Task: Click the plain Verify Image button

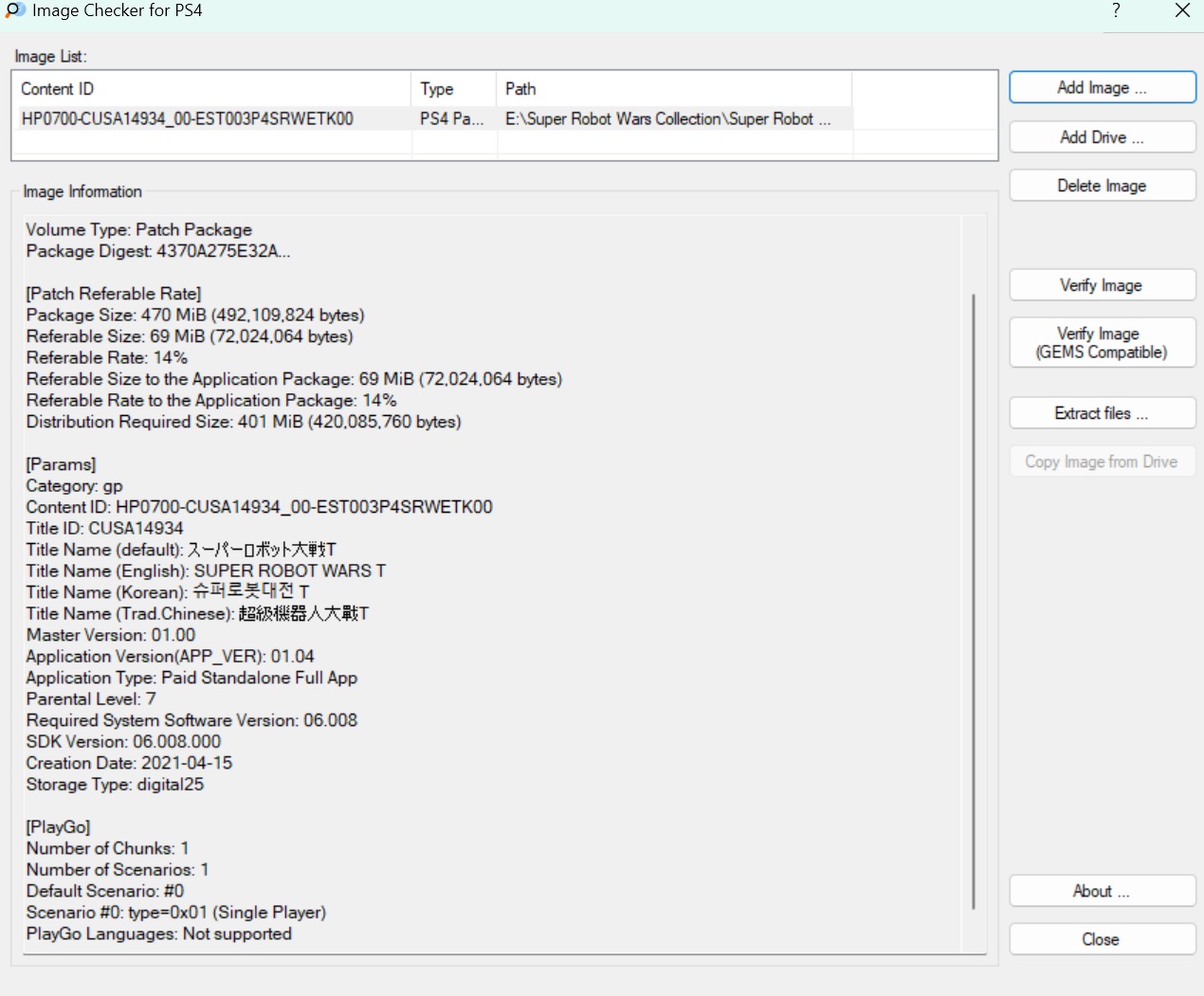Action: pyautogui.click(x=1102, y=285)
